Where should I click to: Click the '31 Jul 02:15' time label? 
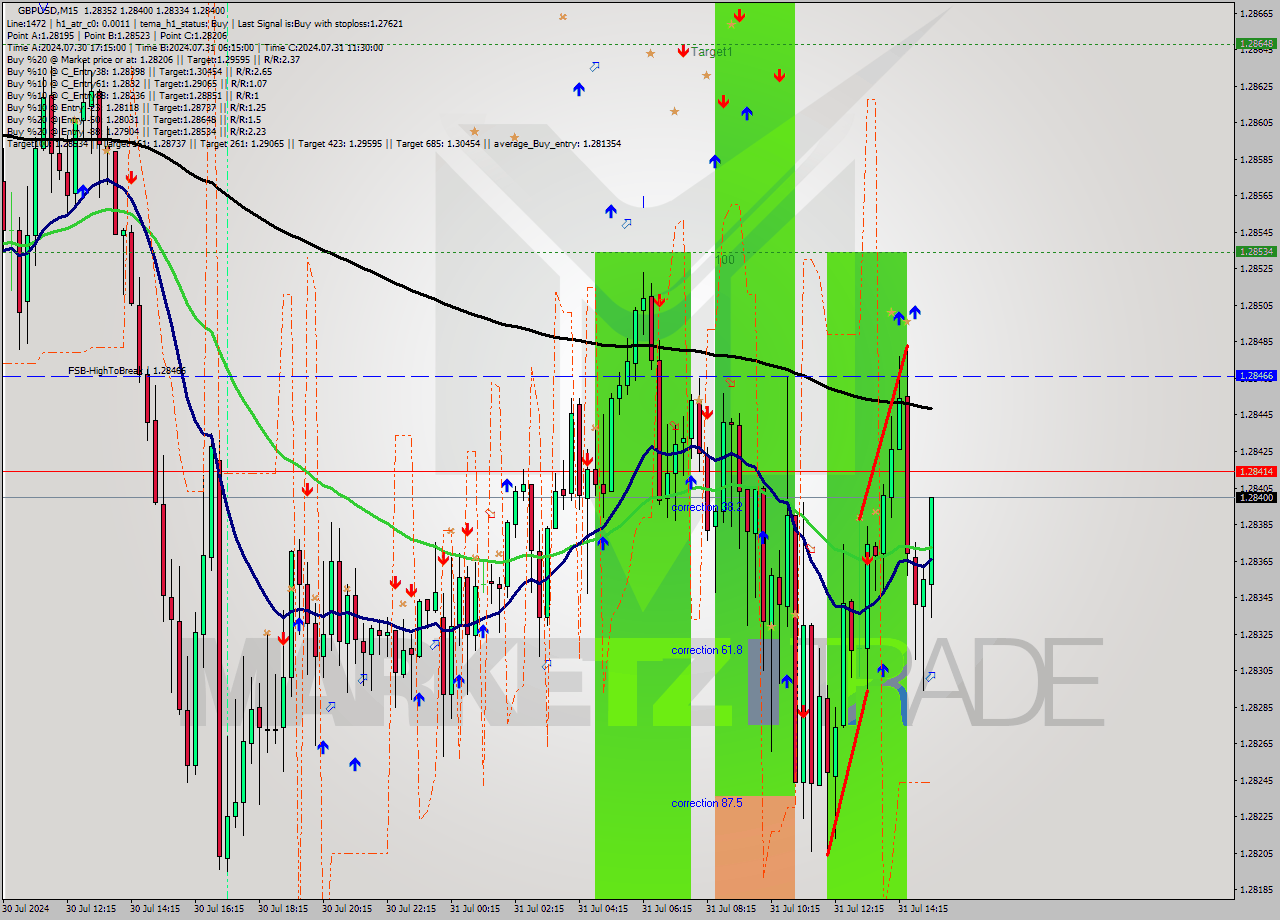(x=539, y=909)
